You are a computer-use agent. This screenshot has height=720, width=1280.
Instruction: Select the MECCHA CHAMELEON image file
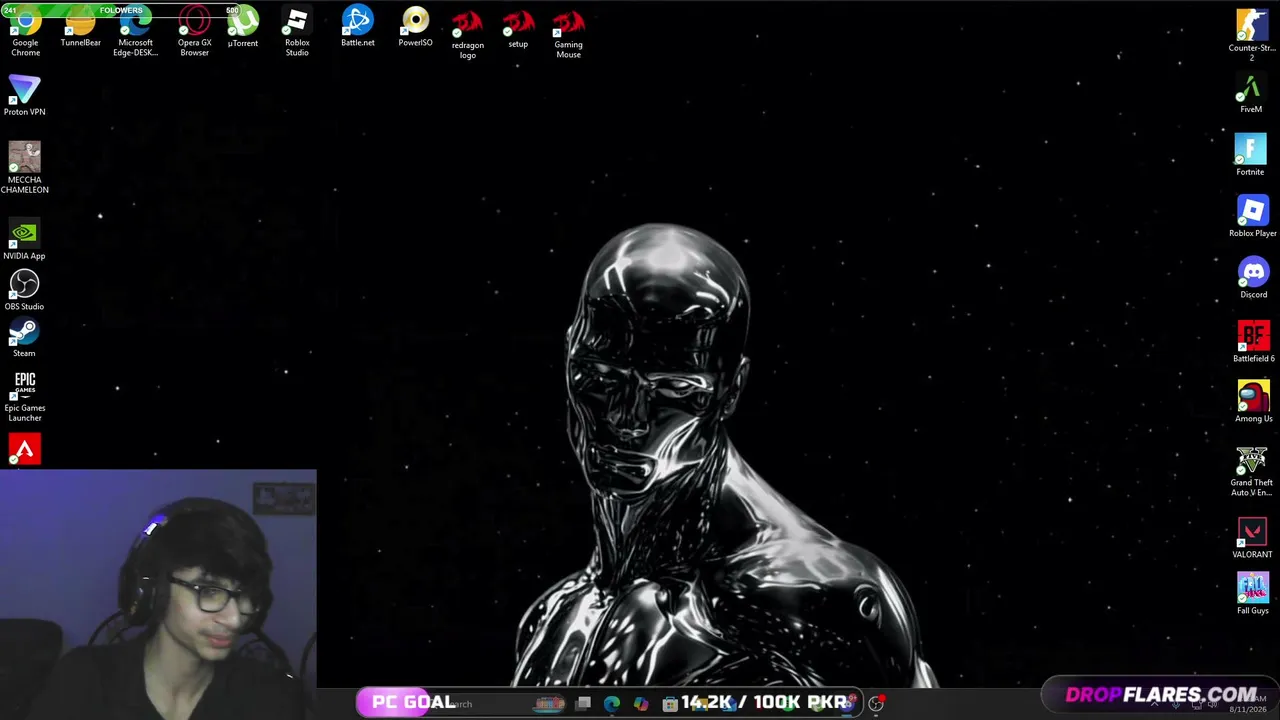click(x=24, y=167)
